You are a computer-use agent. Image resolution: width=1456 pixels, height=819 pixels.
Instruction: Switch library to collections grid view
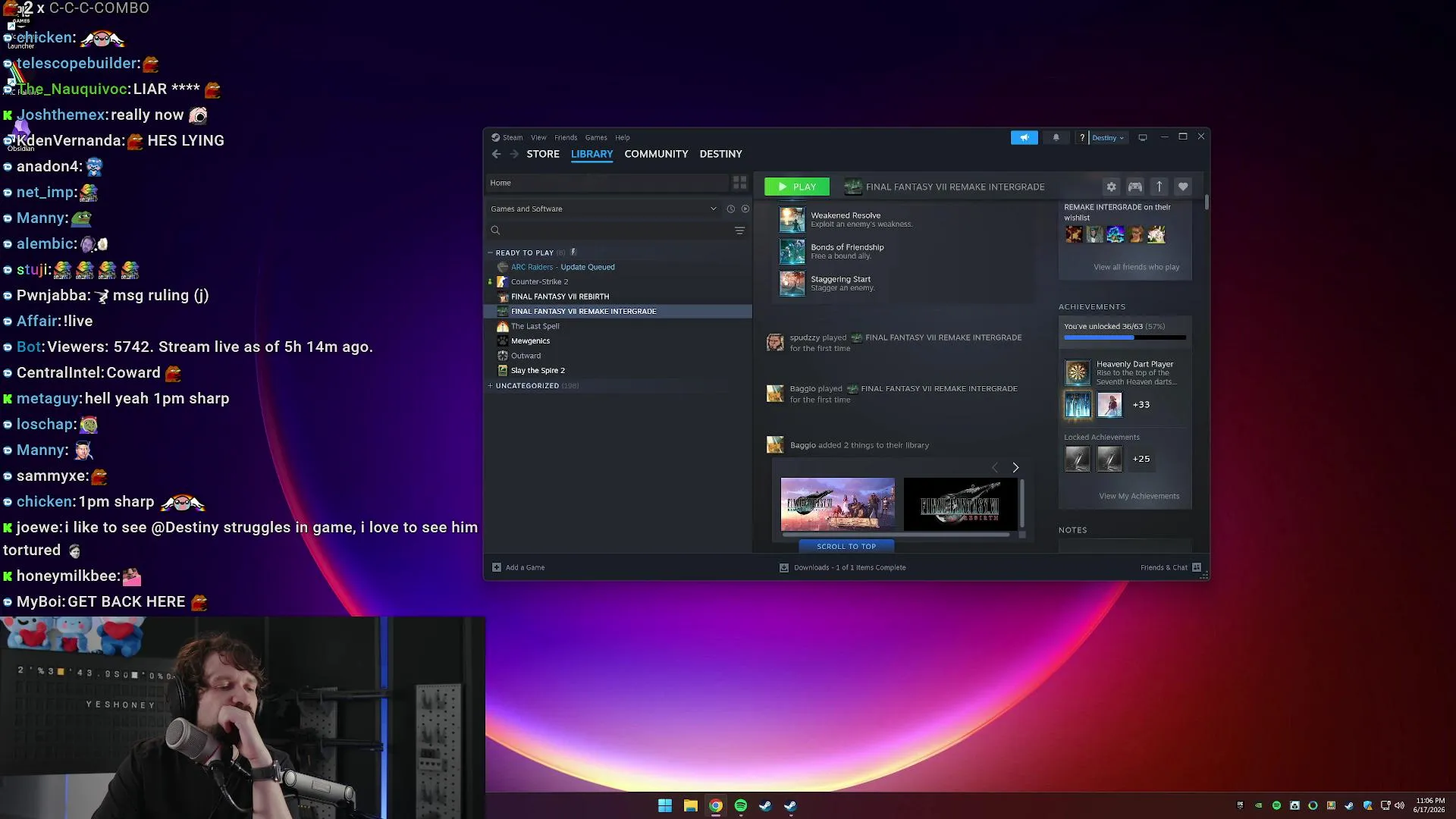click(x=739, y=183)
